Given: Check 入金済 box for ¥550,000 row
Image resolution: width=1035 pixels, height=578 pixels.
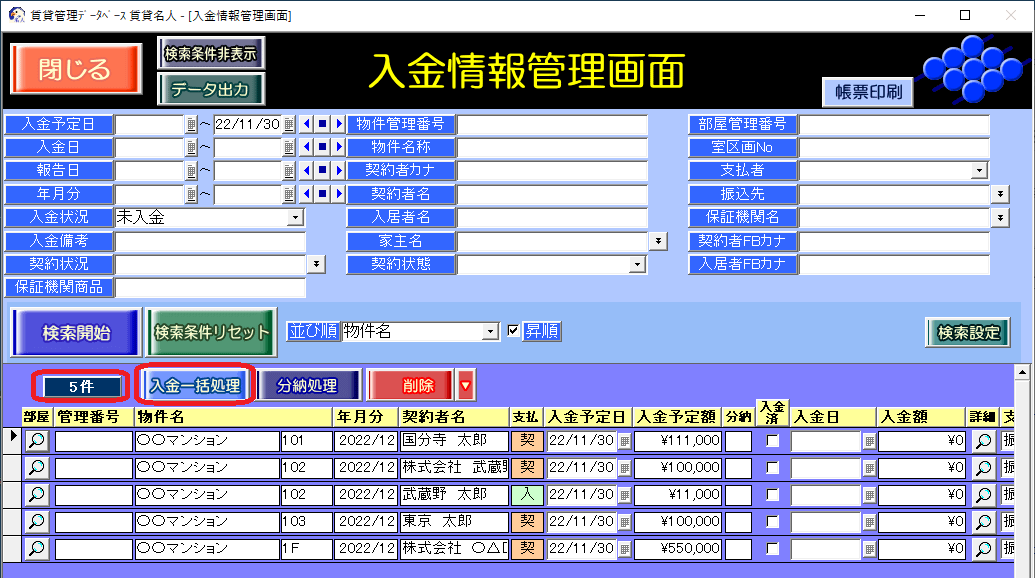Looking at the screenshot, I should coord(773,549).
